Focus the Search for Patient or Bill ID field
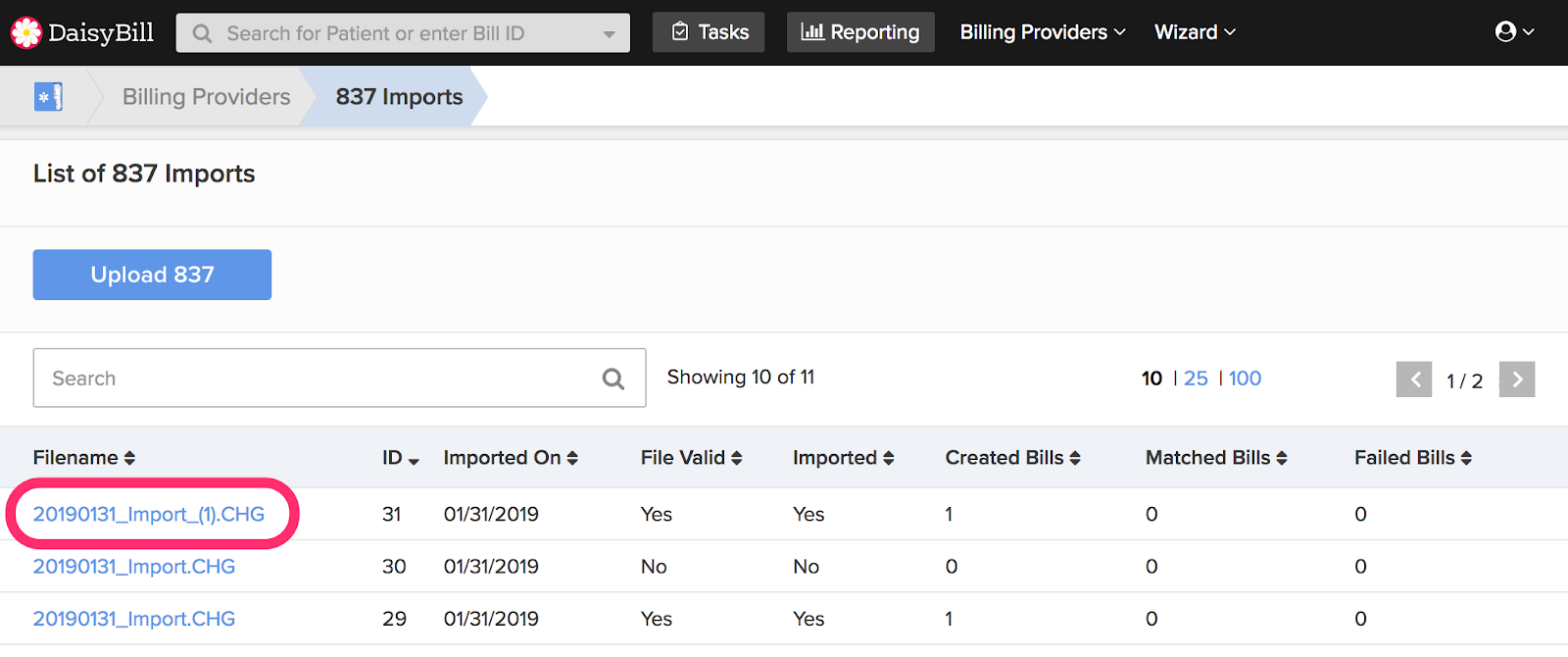This screenshot has width=1568, height=657. click(x=403, y=33)
